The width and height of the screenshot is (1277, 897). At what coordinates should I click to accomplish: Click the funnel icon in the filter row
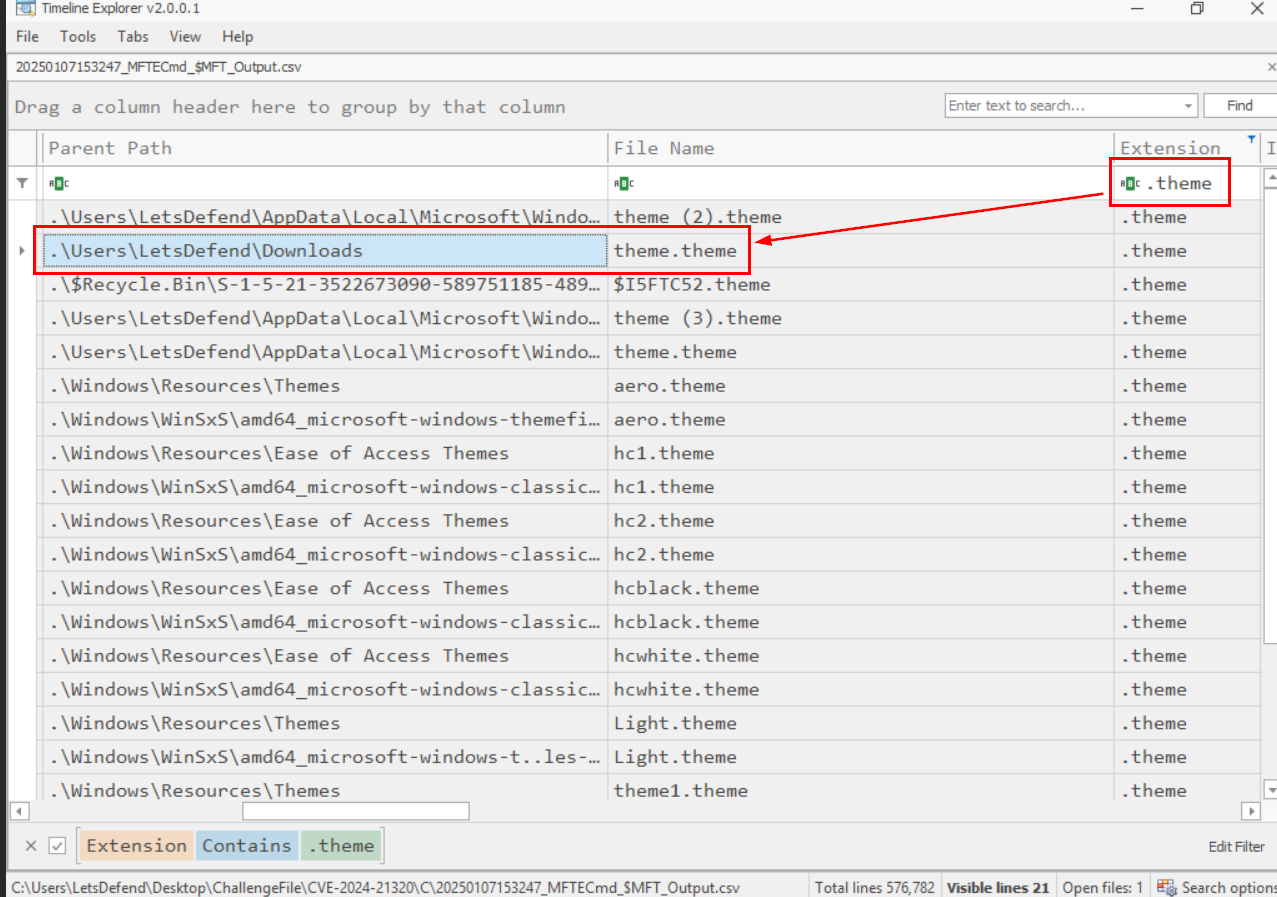pos(22,184)
